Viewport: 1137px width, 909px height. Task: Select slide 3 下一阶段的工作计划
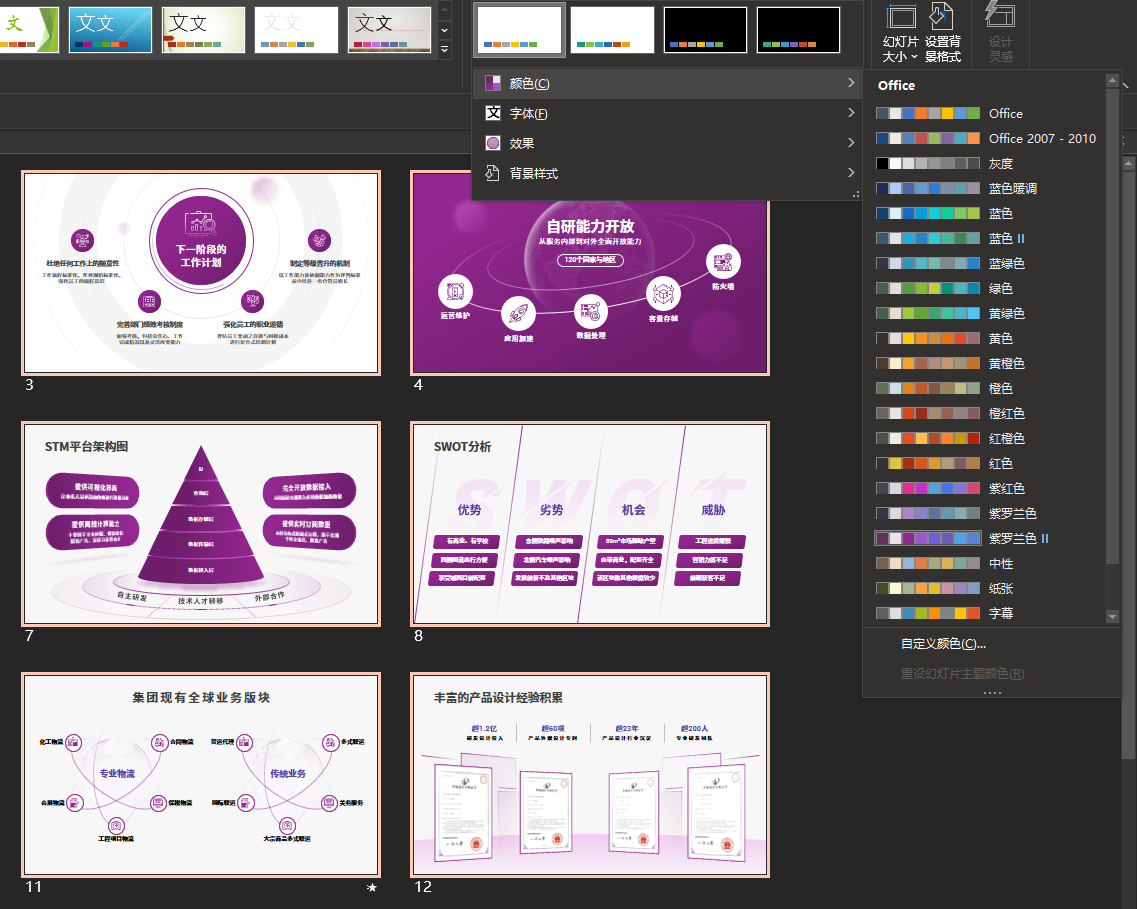(x=201, y=273)
